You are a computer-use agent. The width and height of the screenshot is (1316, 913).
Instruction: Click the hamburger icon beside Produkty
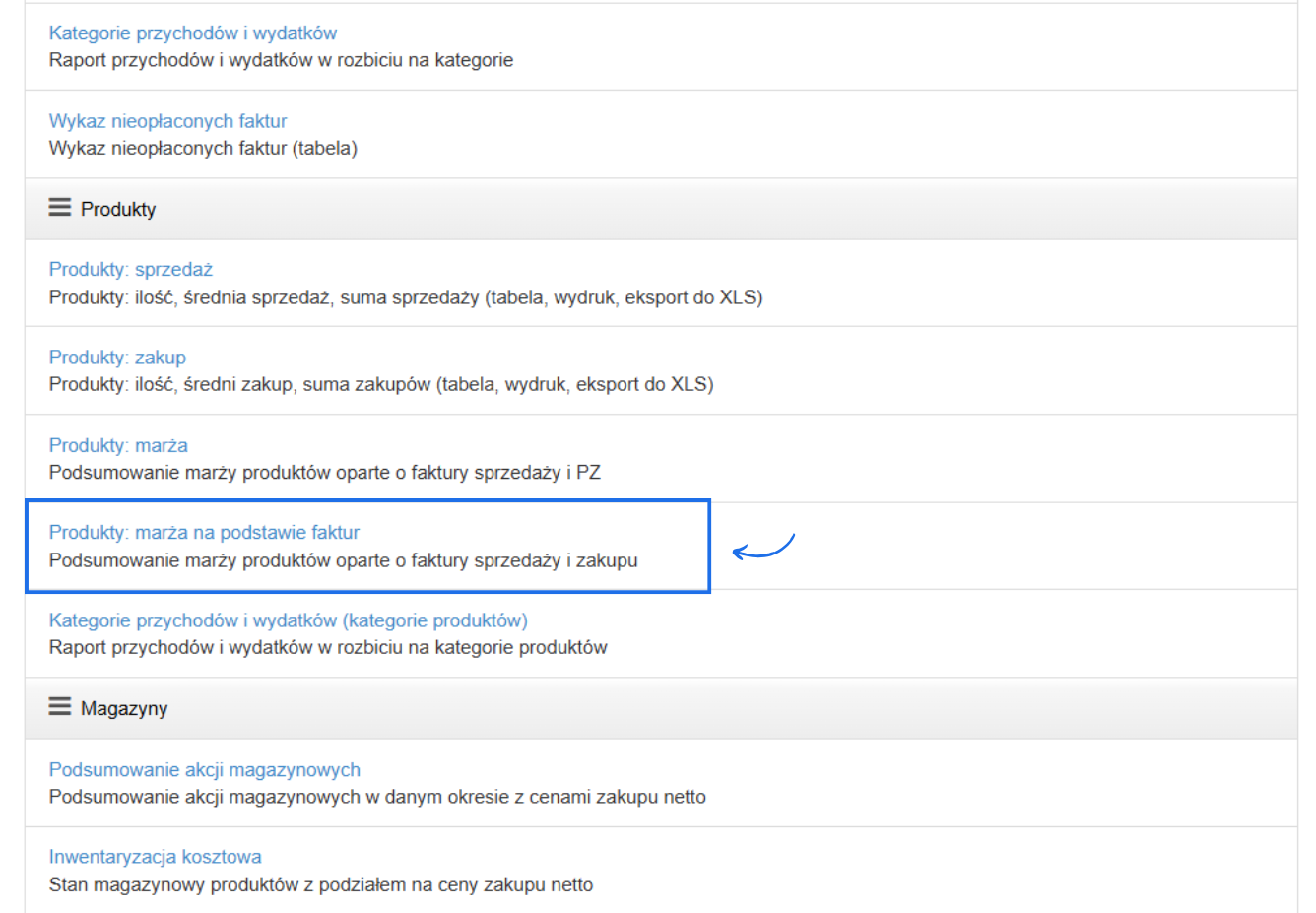[x=60, y=208]
